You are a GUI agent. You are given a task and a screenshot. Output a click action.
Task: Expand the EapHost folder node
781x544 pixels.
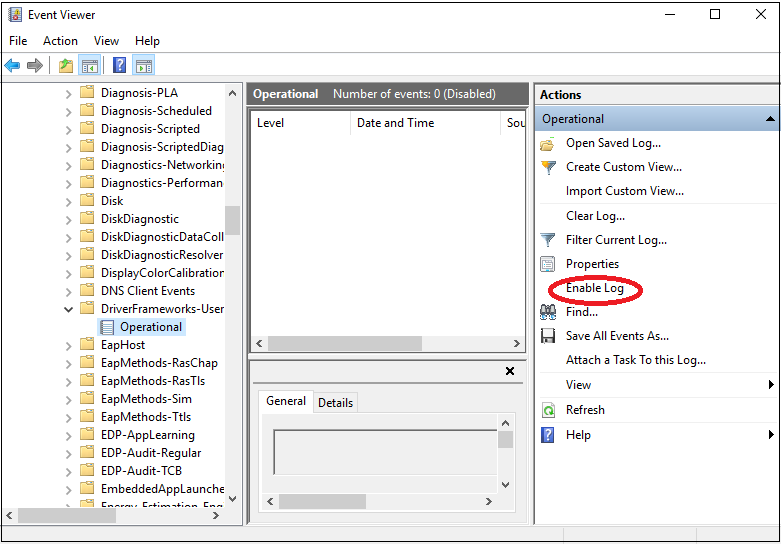(69, 345)
